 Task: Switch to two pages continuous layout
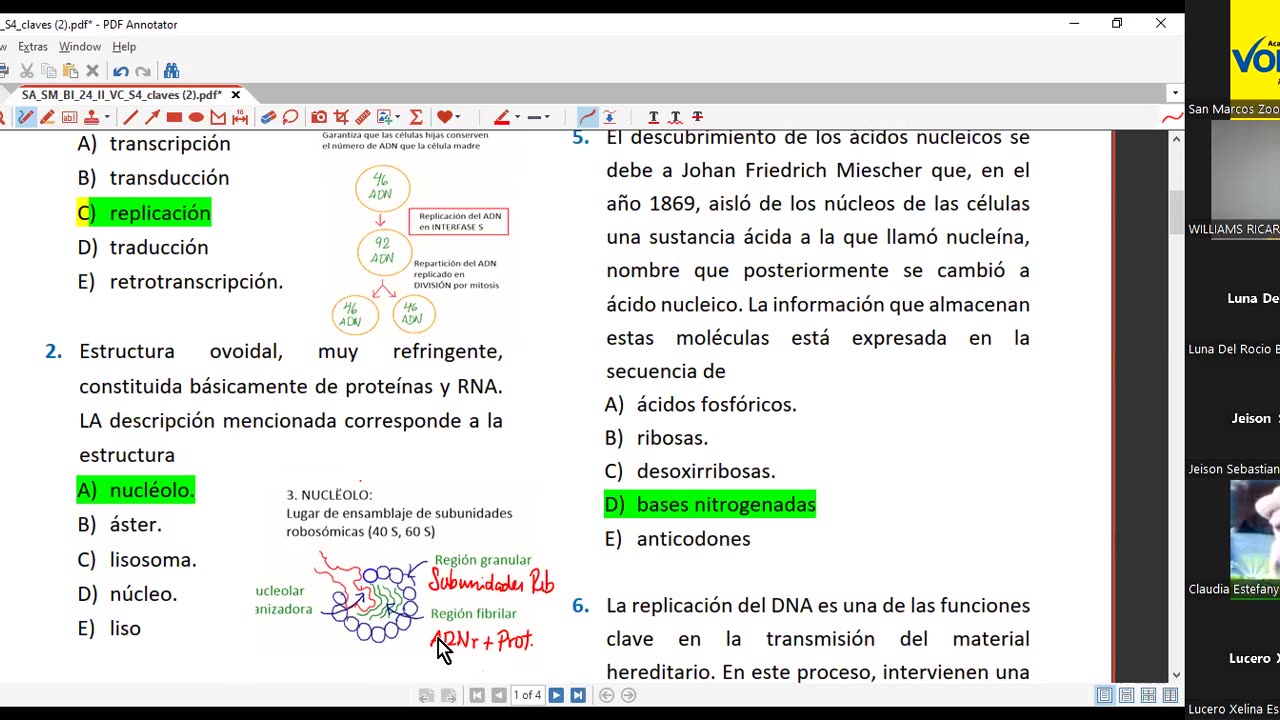[x=1148, y=695]
